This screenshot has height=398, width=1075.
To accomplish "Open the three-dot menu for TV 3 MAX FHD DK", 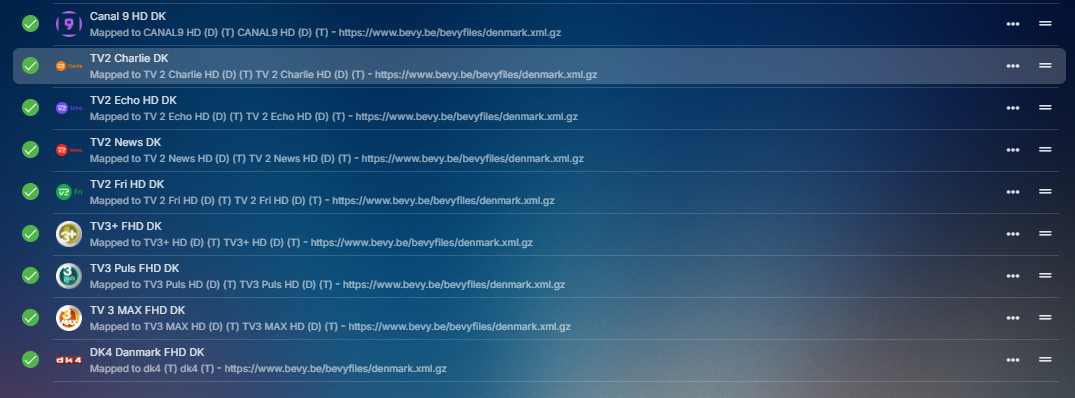I will (1013, 317).
